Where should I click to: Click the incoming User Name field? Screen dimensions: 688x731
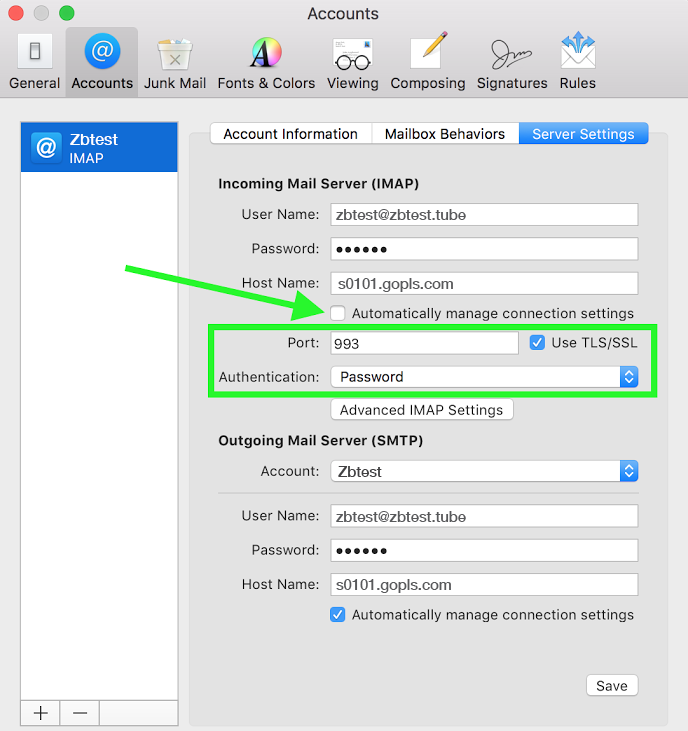coord(484,214)
